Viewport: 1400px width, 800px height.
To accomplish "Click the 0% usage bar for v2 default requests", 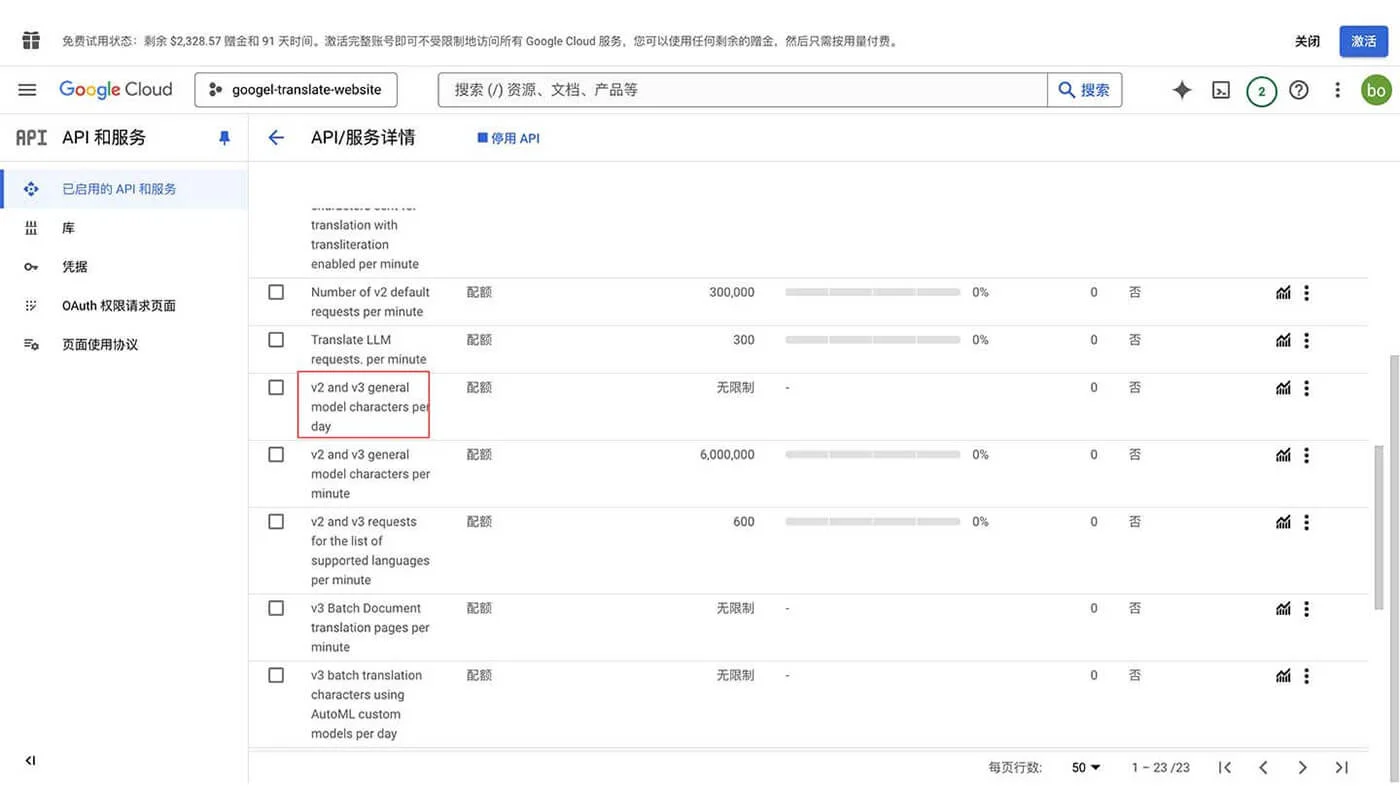I will [873, 291].
